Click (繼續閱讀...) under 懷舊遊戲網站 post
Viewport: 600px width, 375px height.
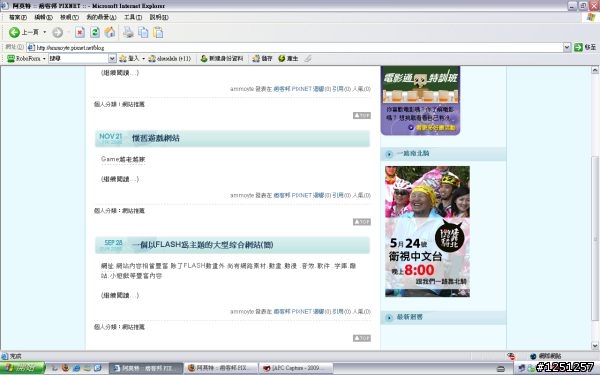[120, 179]
